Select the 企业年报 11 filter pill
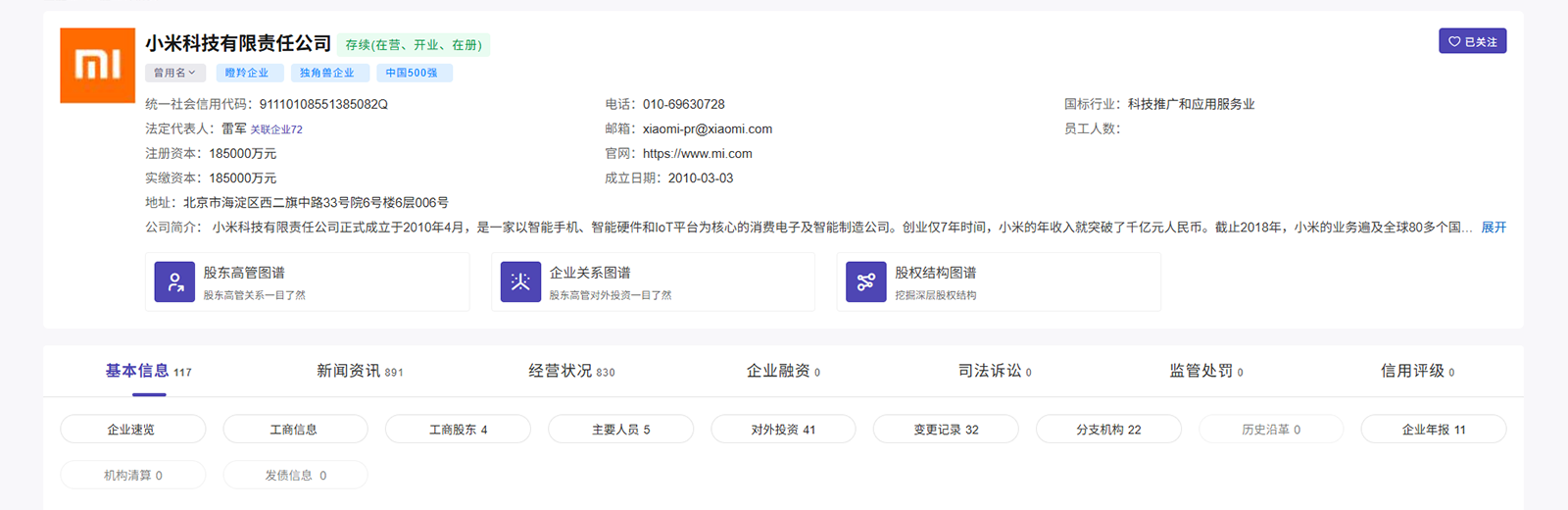This screenshot has height=510, width=1568. tap(1434, 430)
